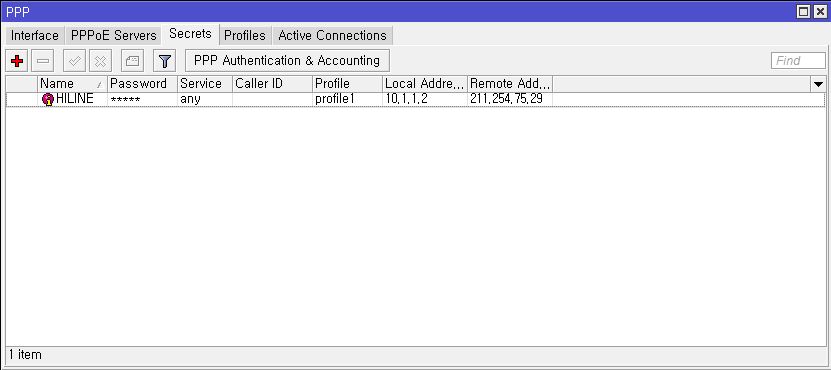This screenshot has width=831, height=370.
Task: Click local address 10.1.1.2
Action: [x=425, y=100]
